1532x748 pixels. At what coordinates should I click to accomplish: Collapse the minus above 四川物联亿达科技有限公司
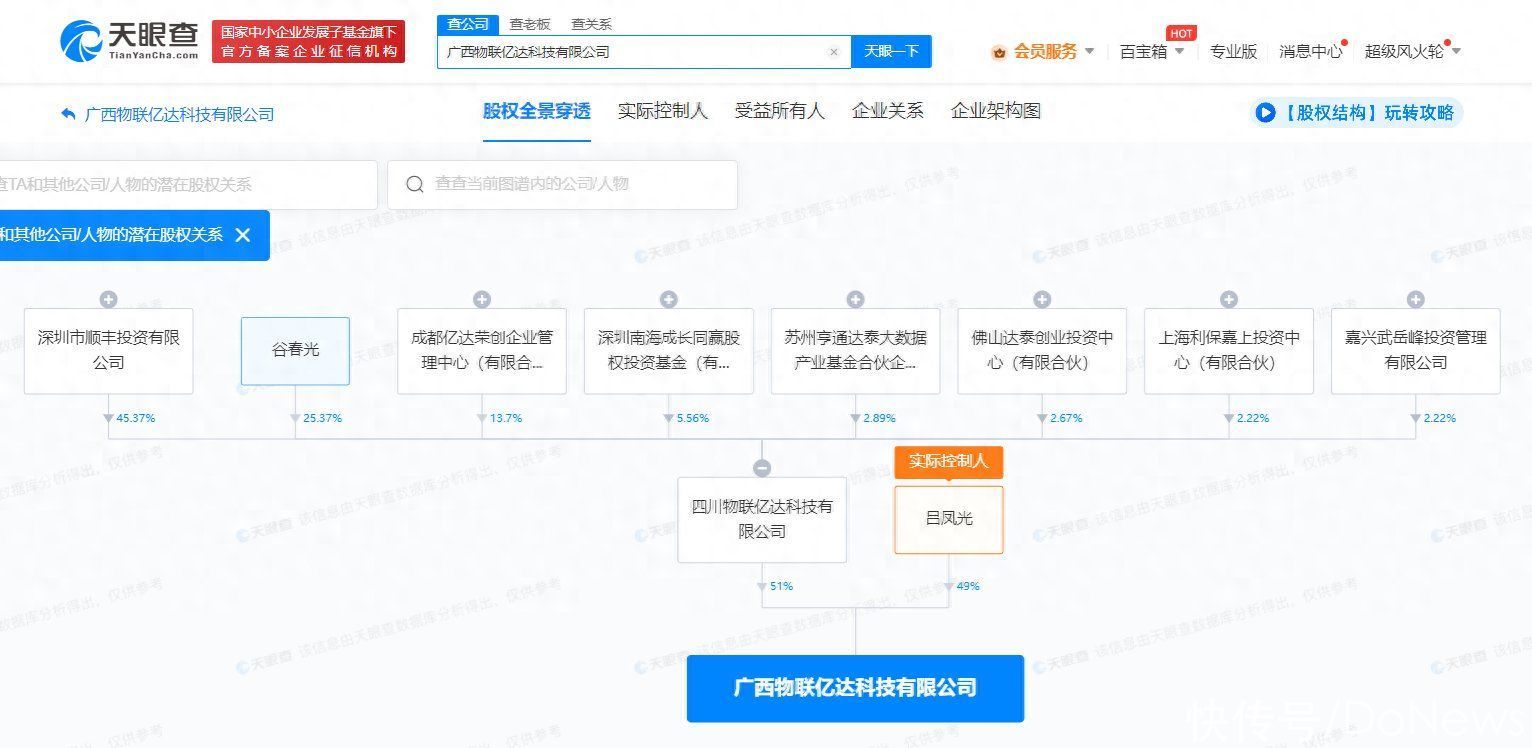(x=762, y=468)
